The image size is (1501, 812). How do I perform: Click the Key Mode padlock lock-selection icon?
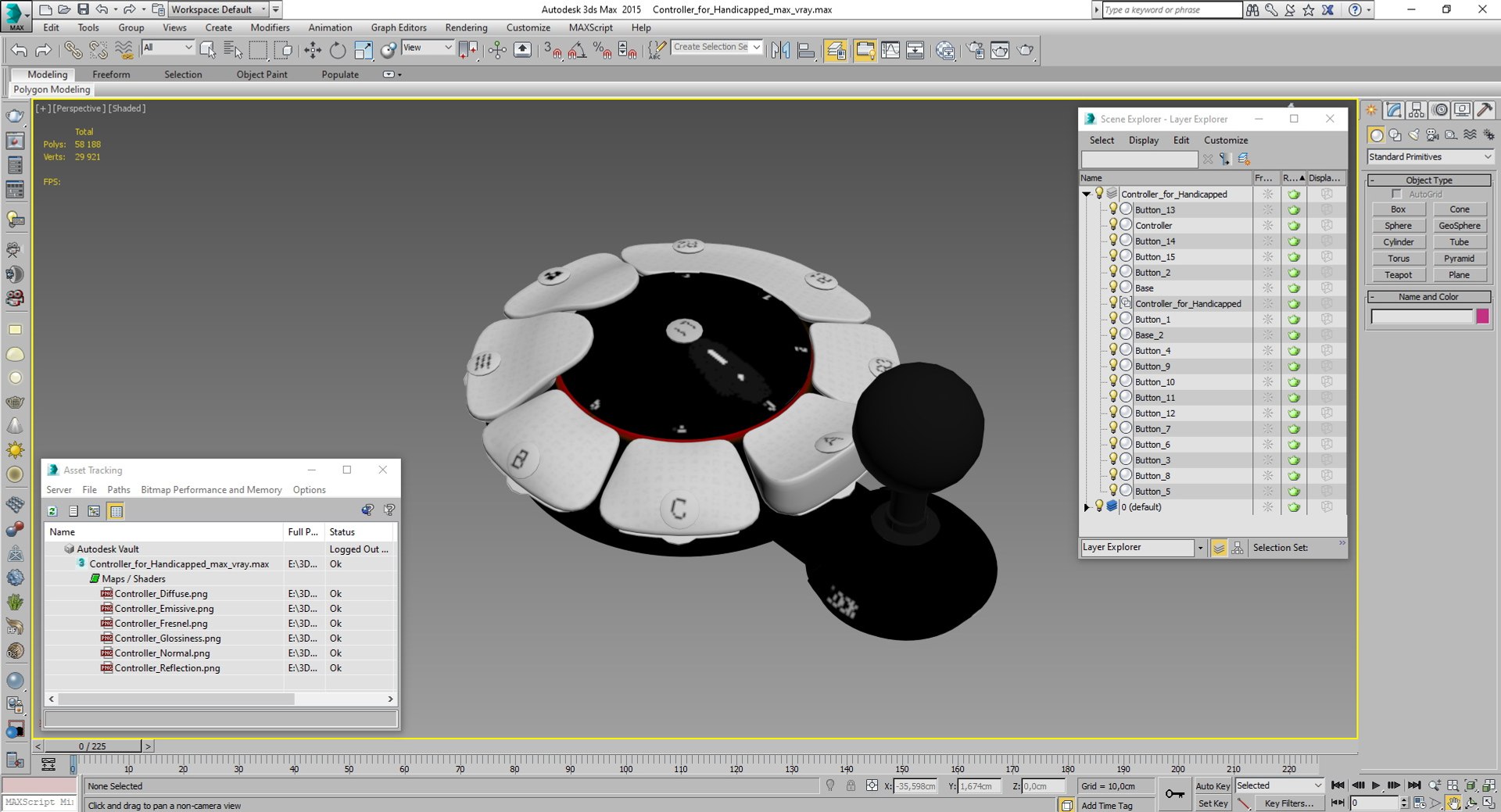coord(851,785)
